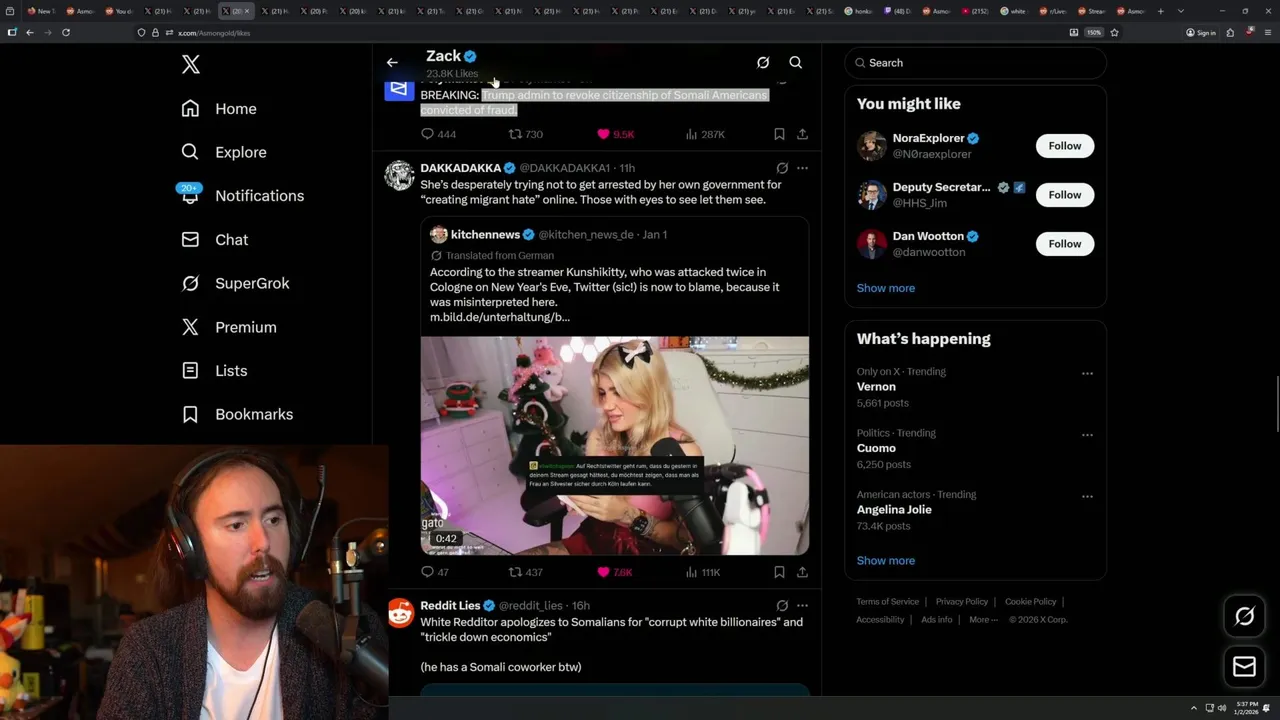1280x720 pixels.
Task: Follow Deputy Secretary HHS_Jim
Action: pyautogui.click(x=1065, y=195)
